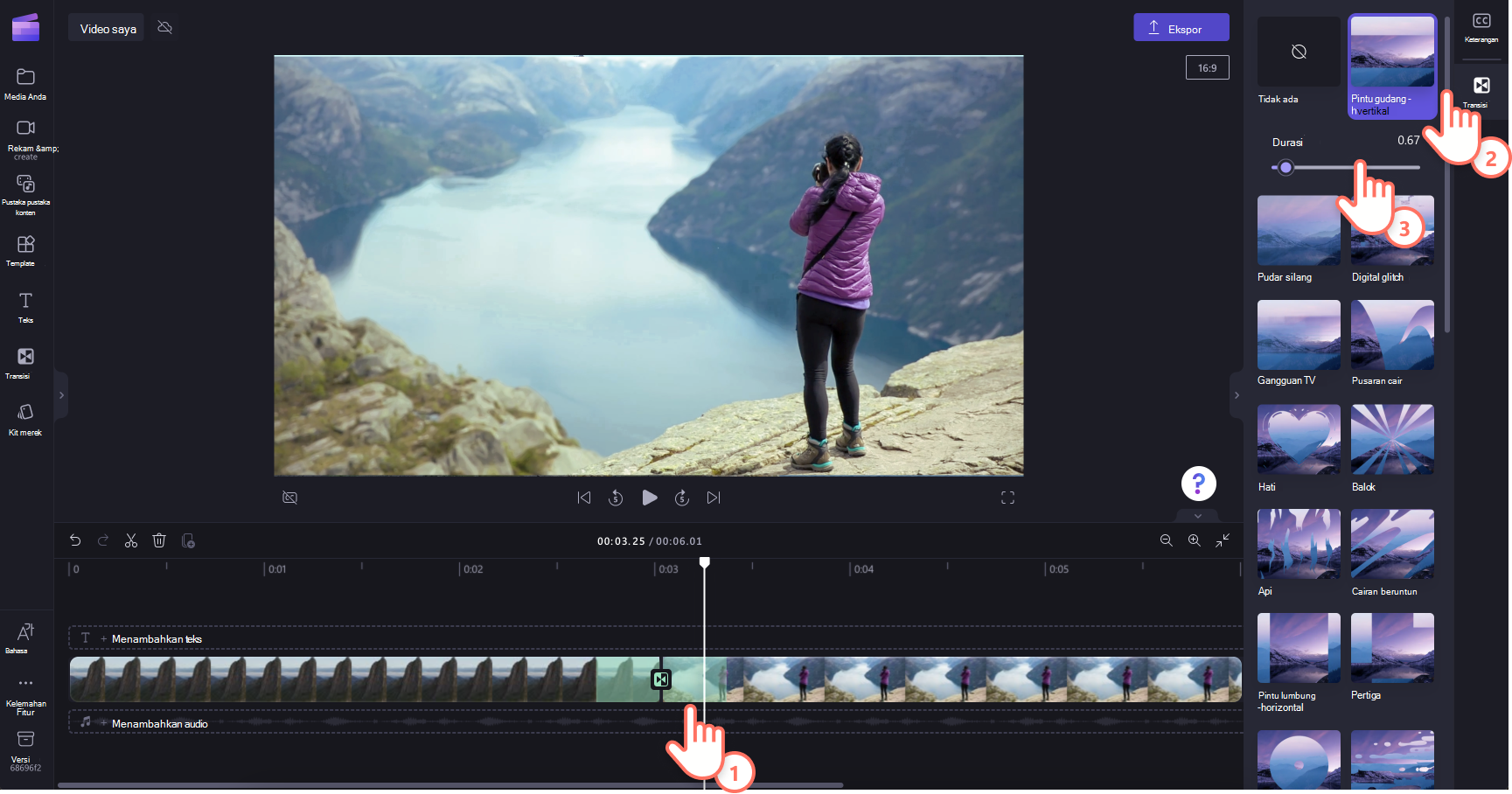Viewport: 1512px width, 794px height.
Task: Toggle the cloud sync icon beside Video saya
Action: 164,27
